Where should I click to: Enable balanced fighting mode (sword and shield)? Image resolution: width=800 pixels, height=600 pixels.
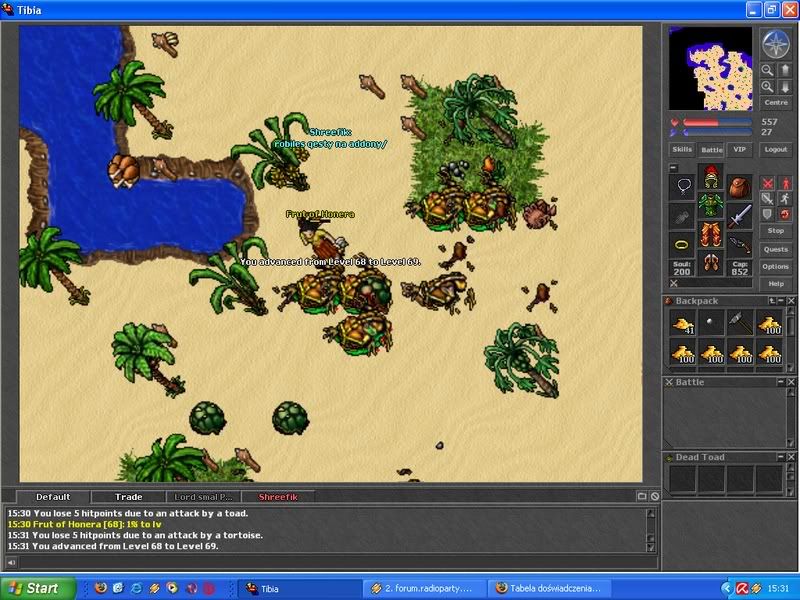(767, 198)
